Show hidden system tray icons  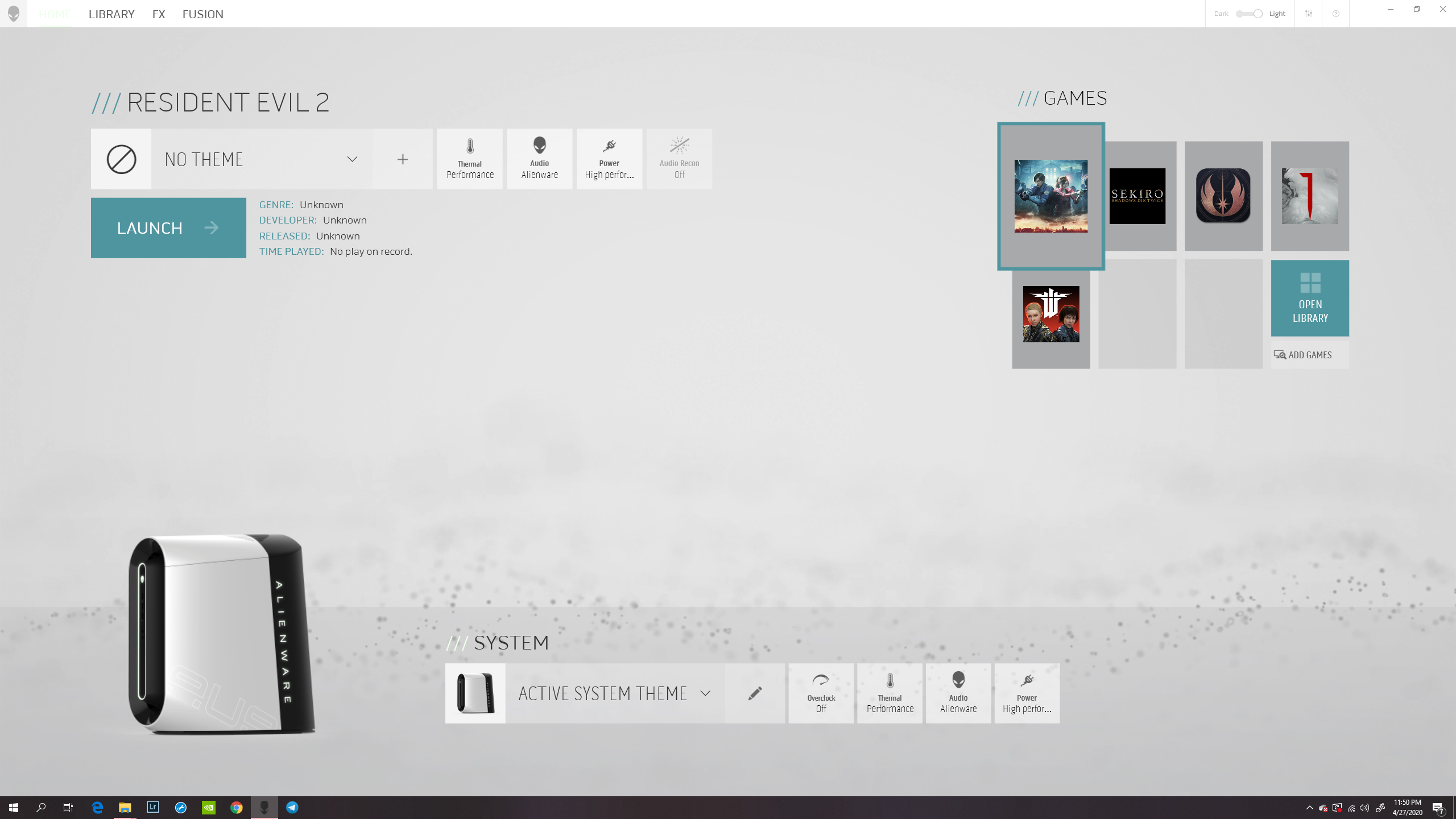tap(1309, 808)
